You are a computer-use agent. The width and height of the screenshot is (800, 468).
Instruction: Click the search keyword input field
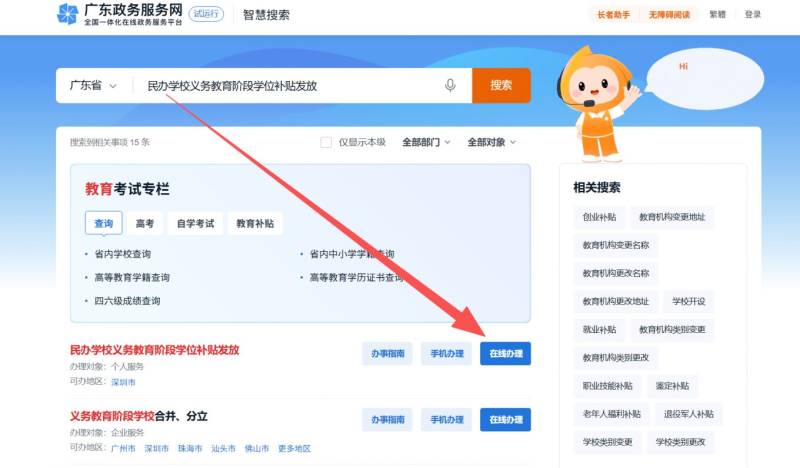pyautogui.click(x=290, y=86)
